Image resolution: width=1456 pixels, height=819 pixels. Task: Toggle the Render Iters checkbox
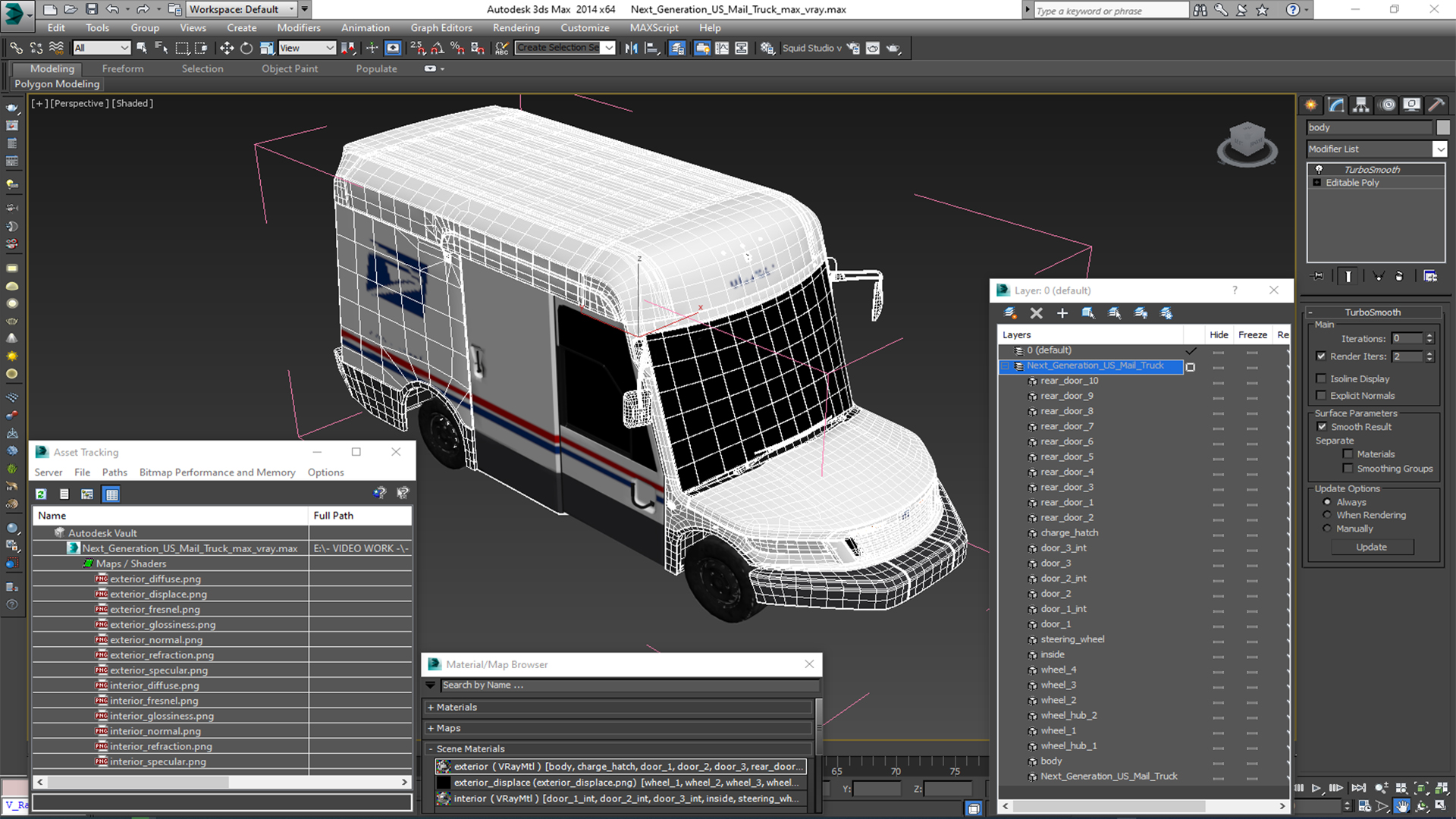(x=1321, y=356)
